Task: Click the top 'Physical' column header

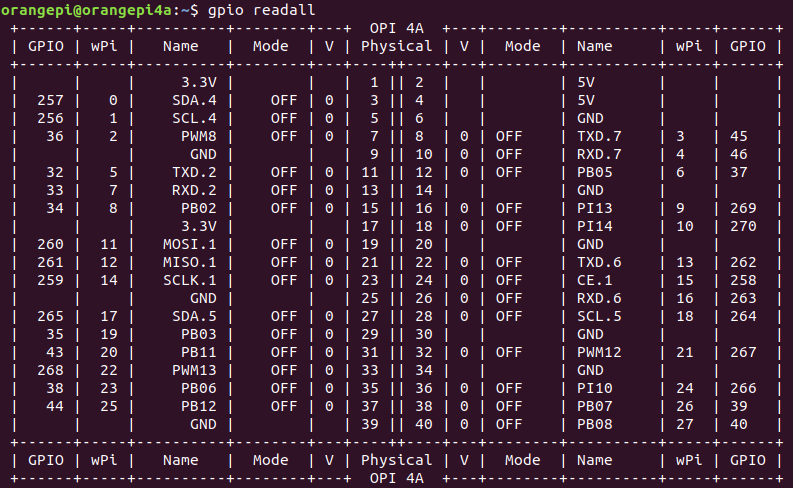Action: pos(396,47)
